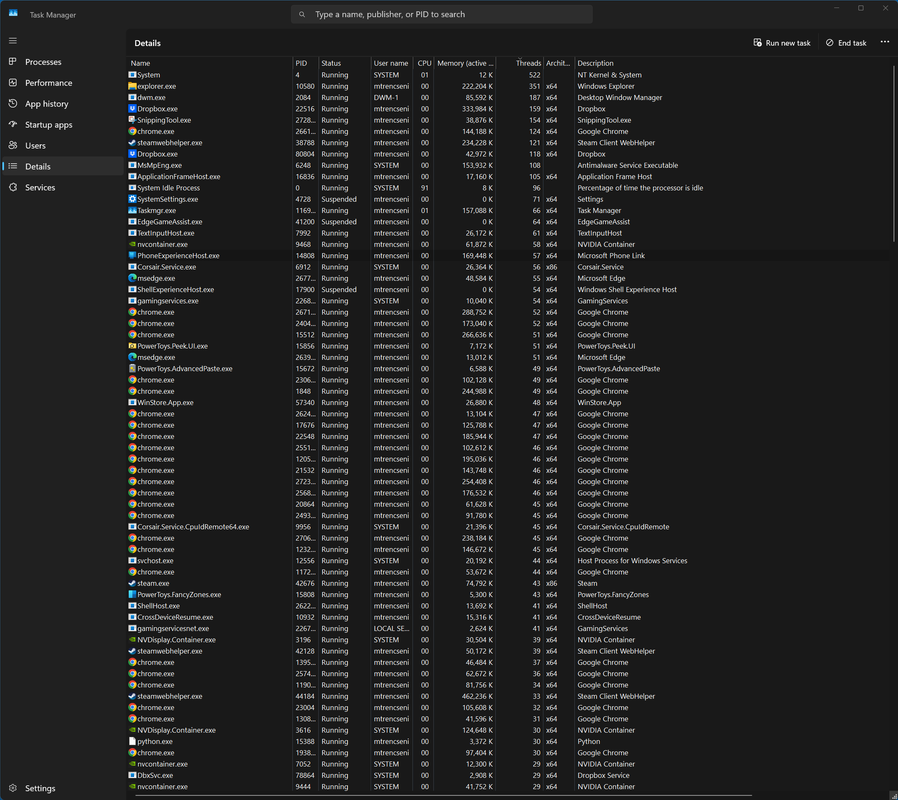Click the search magnifier icon
The height and width of the screenshot is (800, 898).
(x=302, y=14)
